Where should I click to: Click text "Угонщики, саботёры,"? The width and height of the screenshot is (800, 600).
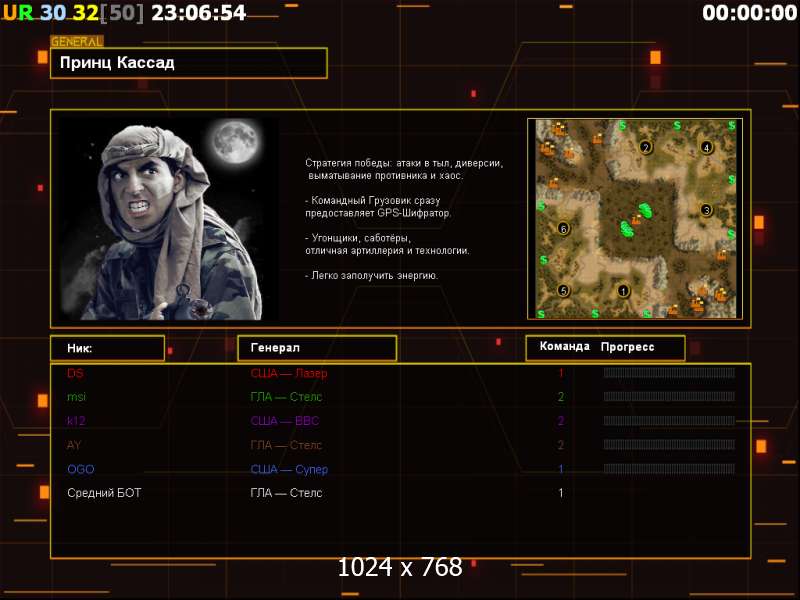tap(361, 238)
